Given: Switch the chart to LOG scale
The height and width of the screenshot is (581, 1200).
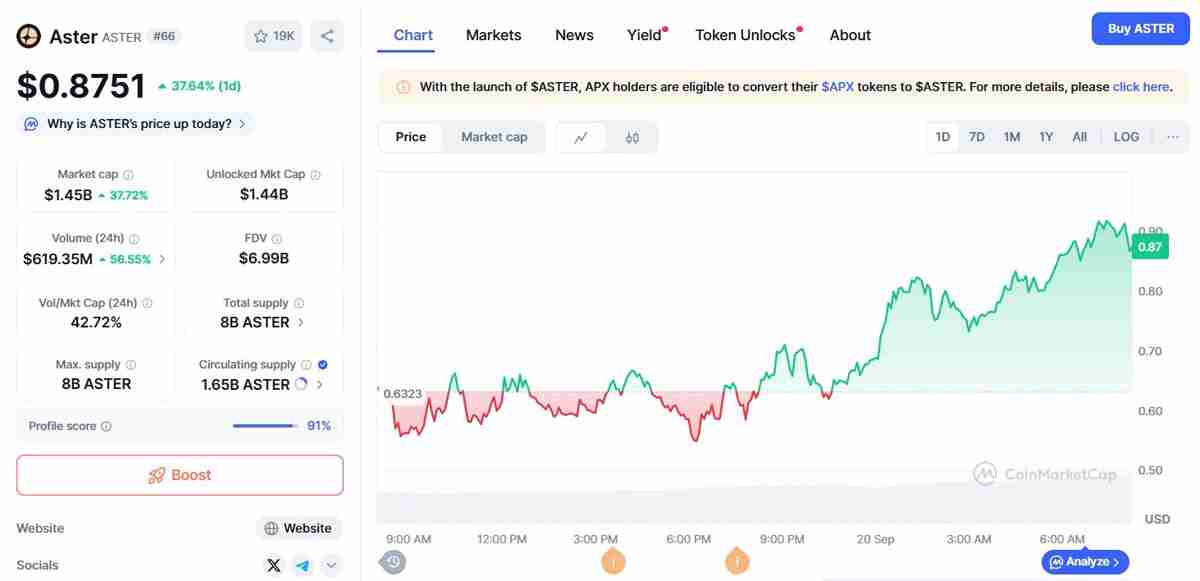Looking at the screenshot, I should [x=1126, y=136].
